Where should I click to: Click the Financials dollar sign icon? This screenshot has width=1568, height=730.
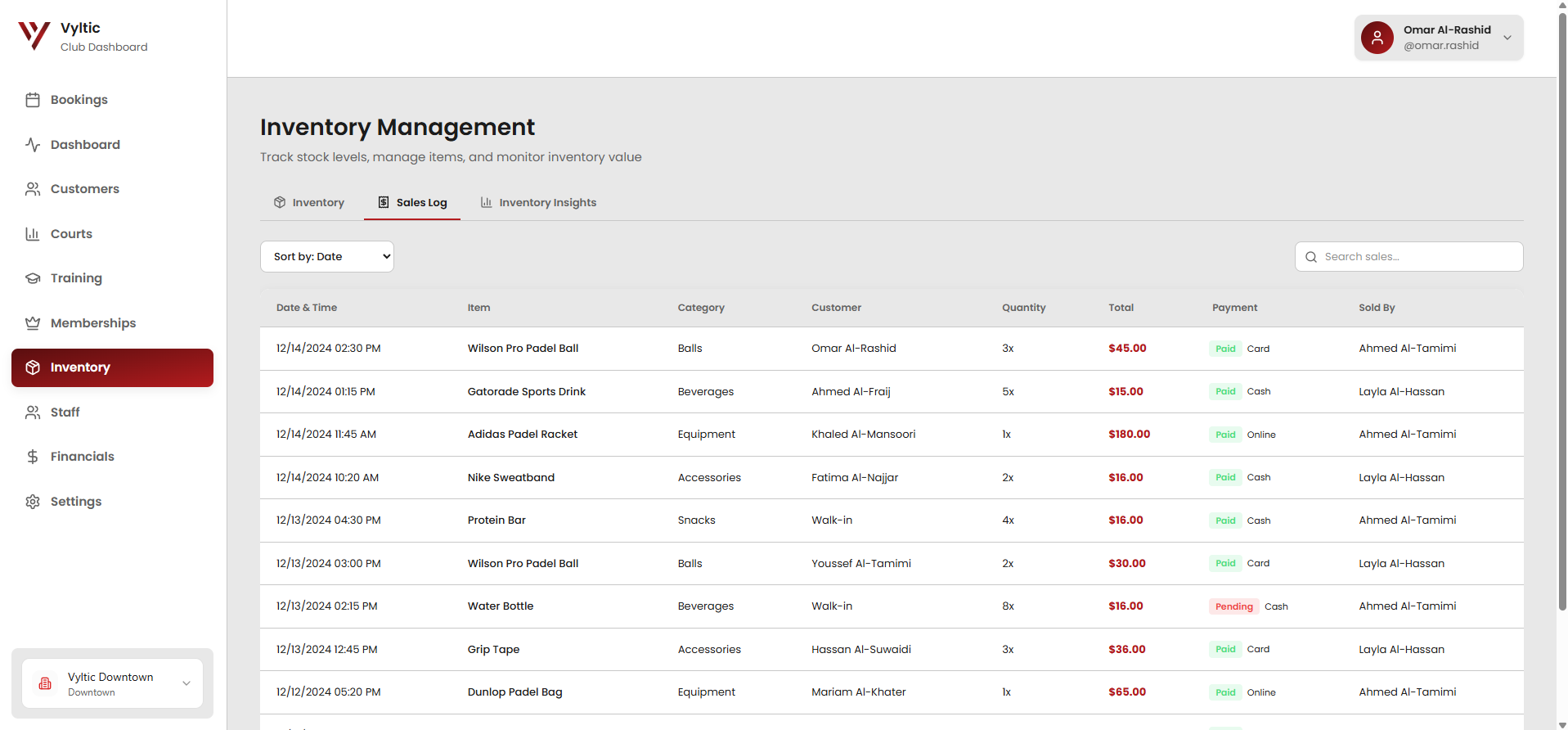[x=33, y=457]
